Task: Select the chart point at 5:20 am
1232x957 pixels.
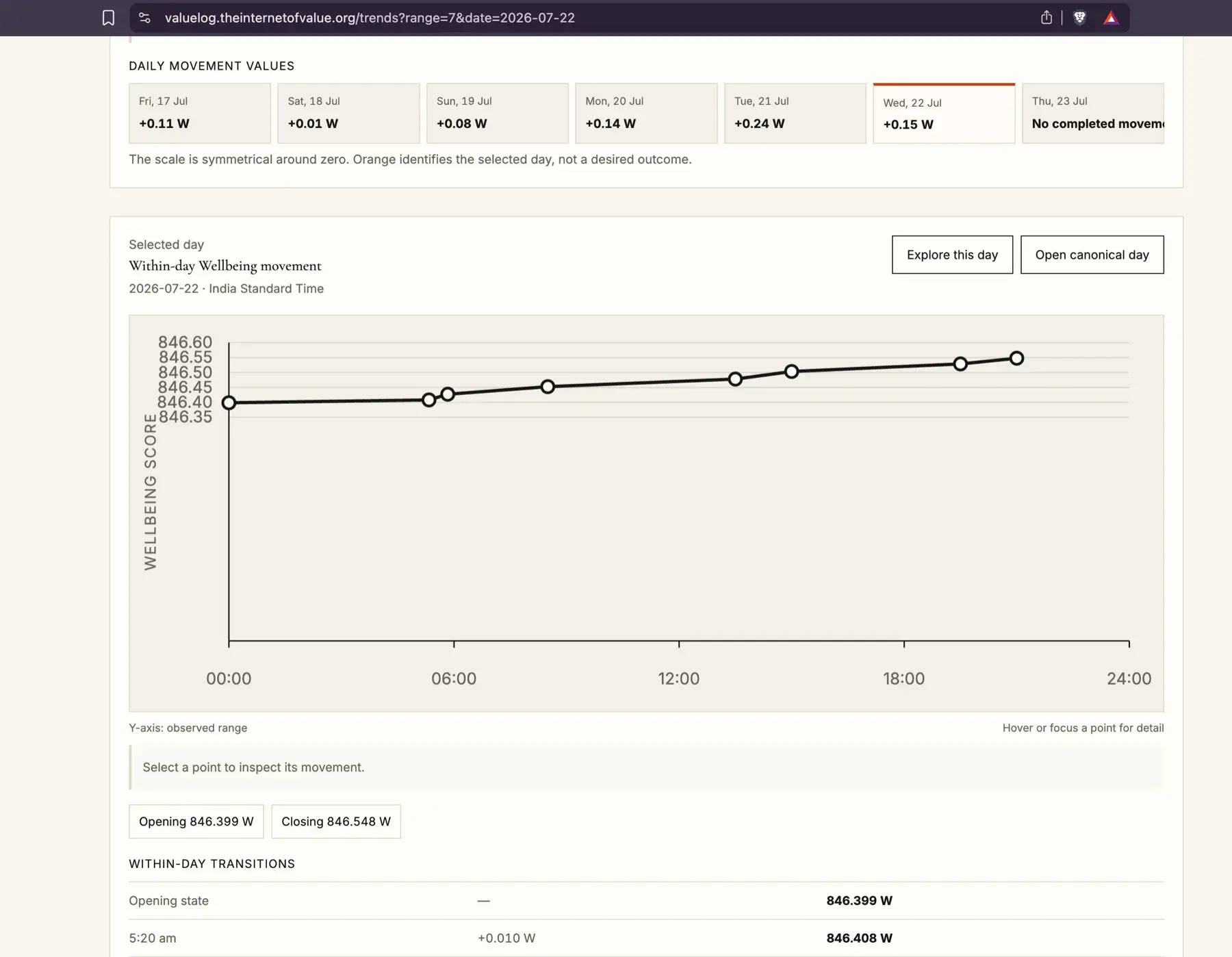Action: pyautogui.click(x=428, y=400)
